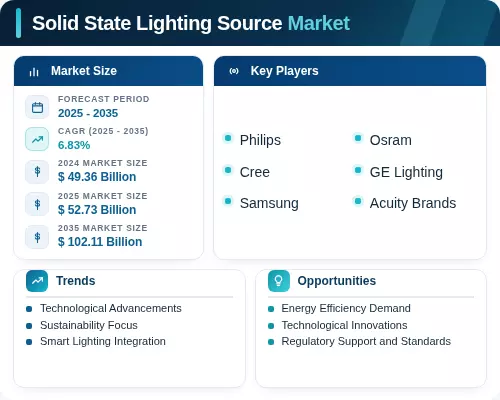Click the bullet dot beside Acuity Brands

coord(358,201)
